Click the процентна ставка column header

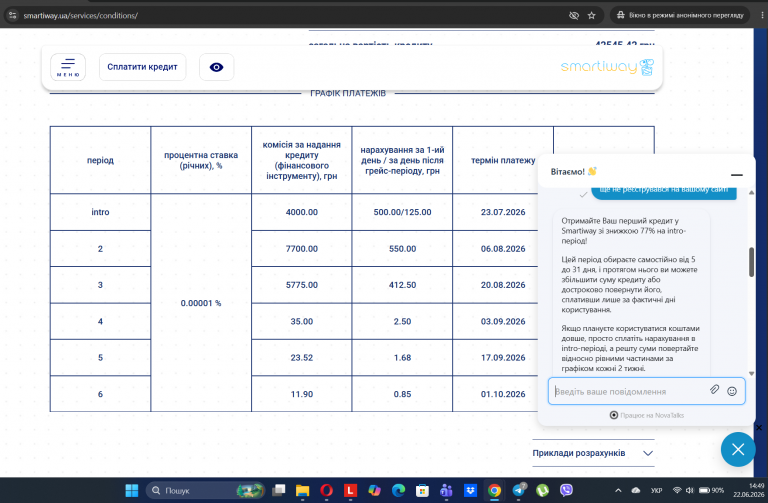tap(201, 160)
